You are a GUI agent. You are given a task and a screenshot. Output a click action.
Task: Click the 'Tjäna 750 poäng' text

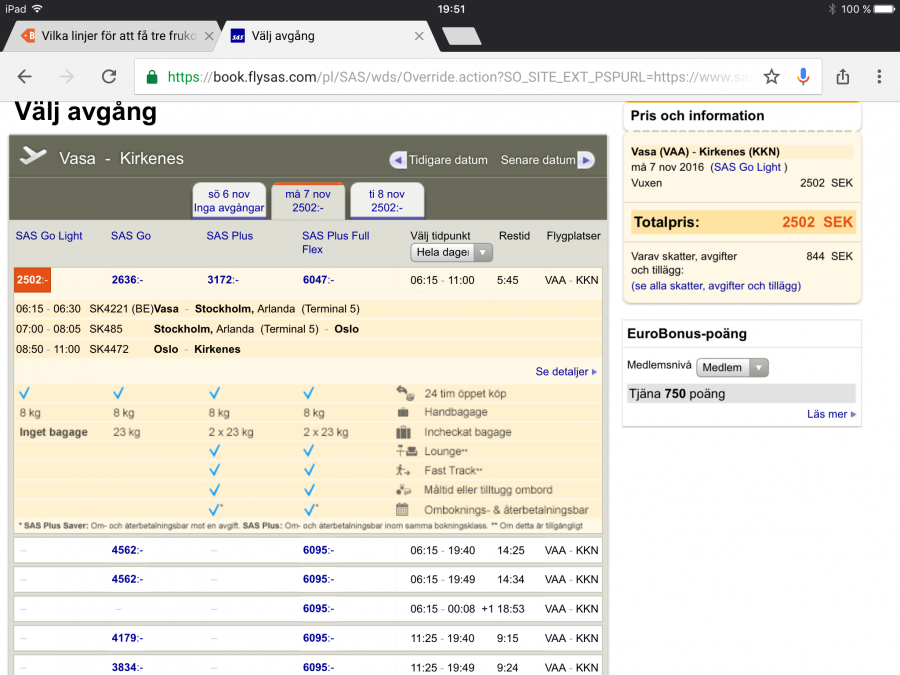click(x=677, y=394)
